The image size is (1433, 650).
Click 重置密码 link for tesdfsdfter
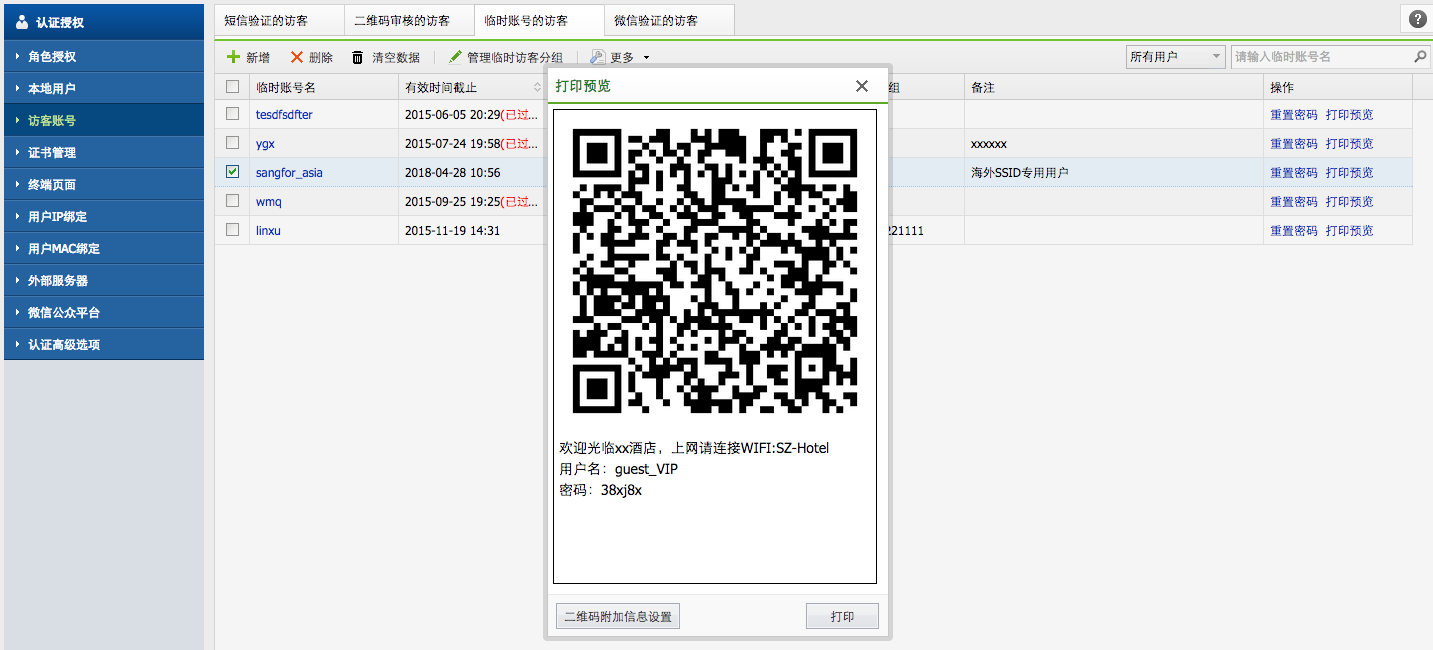(x=1293, y=115)
